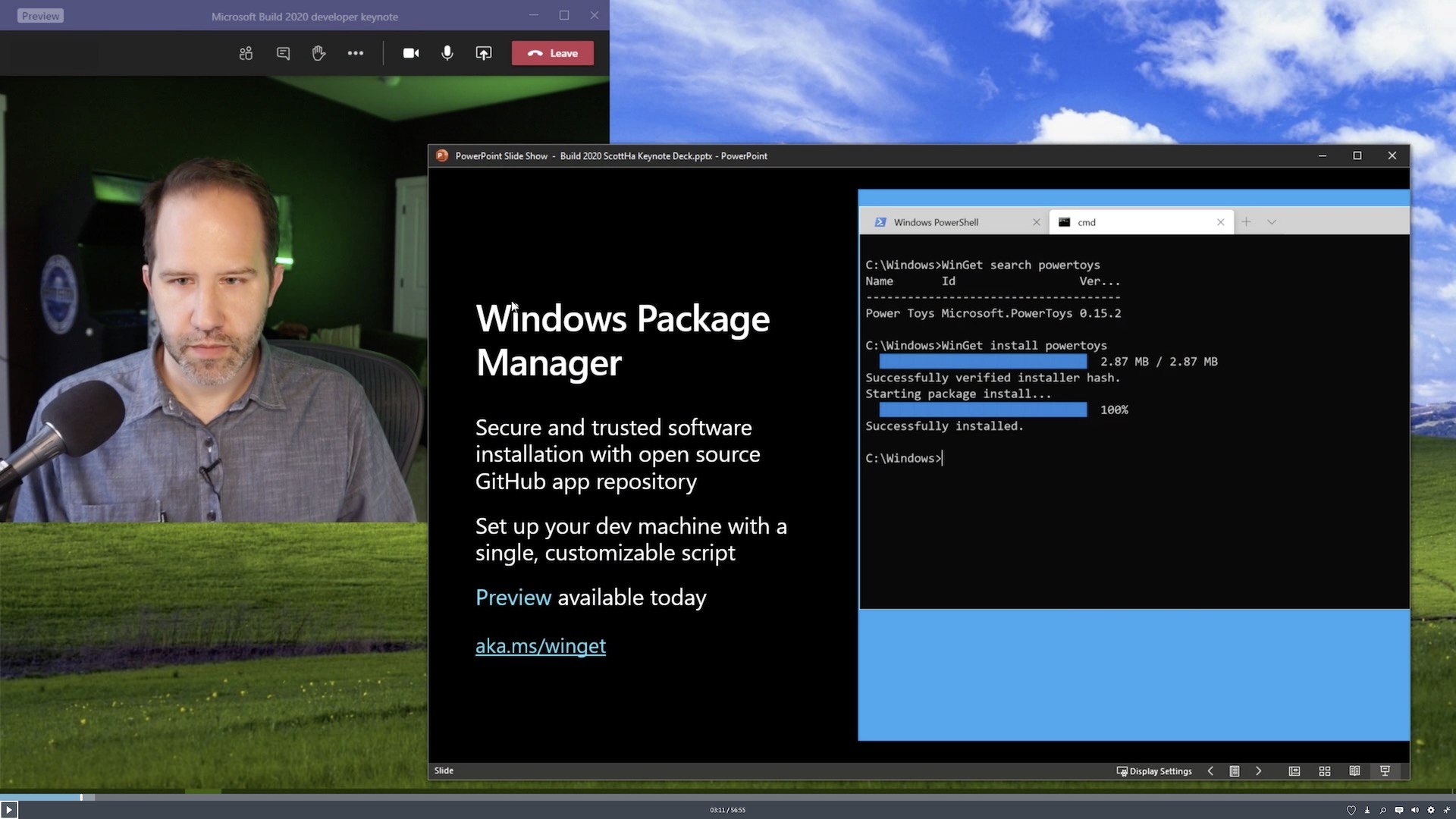Maximize the PowerPoint Slide Show window
The width and height of the screenshot is (1456, 819).
[x=1357, y=155]
